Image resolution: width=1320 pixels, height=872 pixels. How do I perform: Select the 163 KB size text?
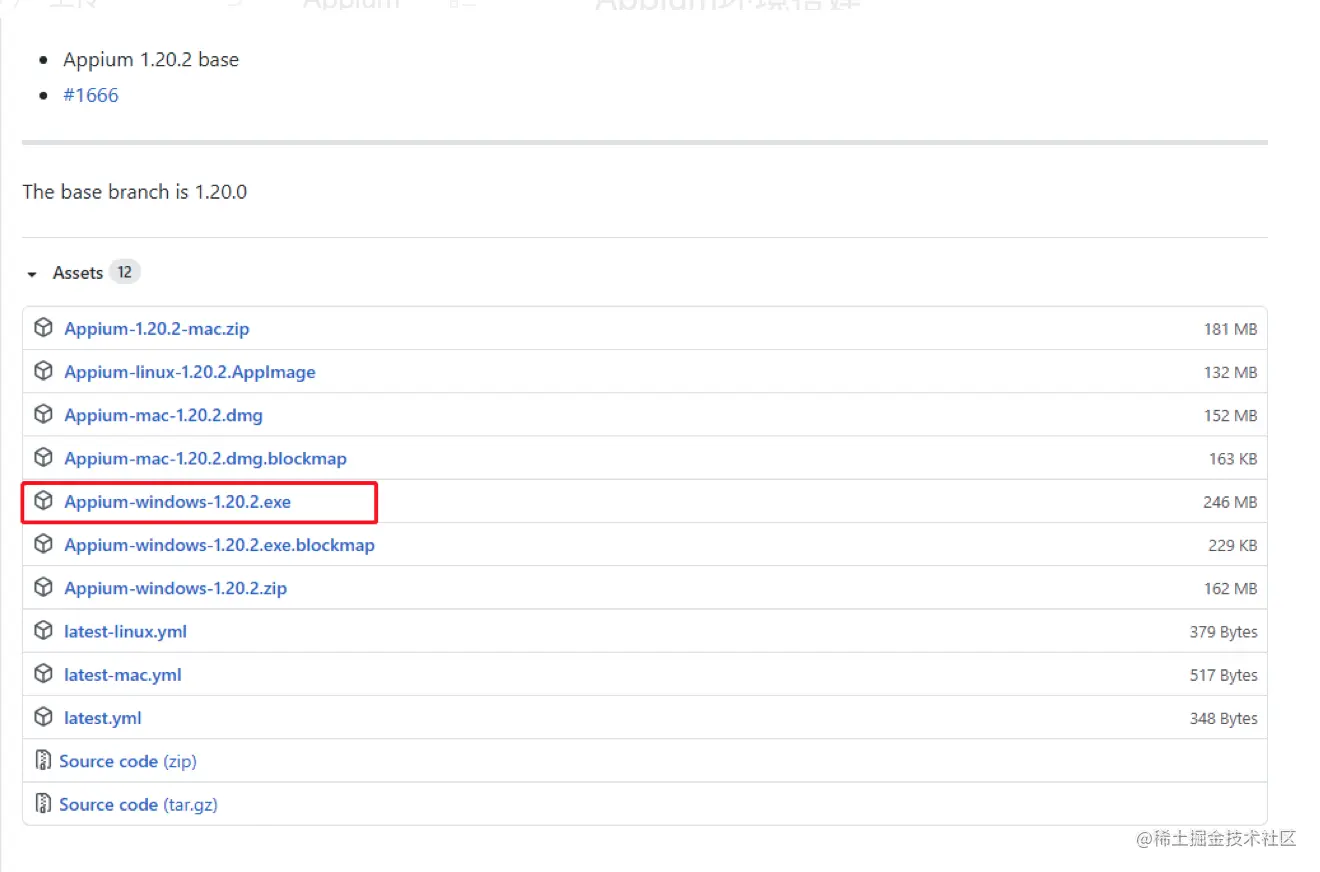point(1233,459)
